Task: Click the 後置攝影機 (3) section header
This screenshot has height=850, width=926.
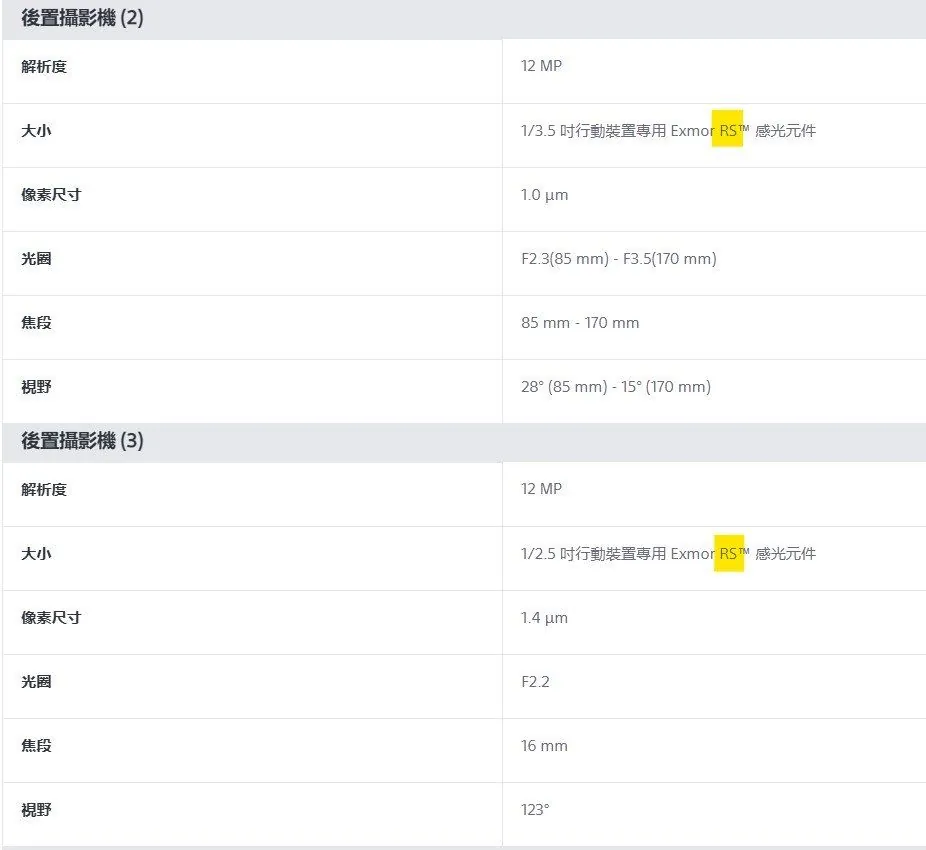Action: click(82, 441)
